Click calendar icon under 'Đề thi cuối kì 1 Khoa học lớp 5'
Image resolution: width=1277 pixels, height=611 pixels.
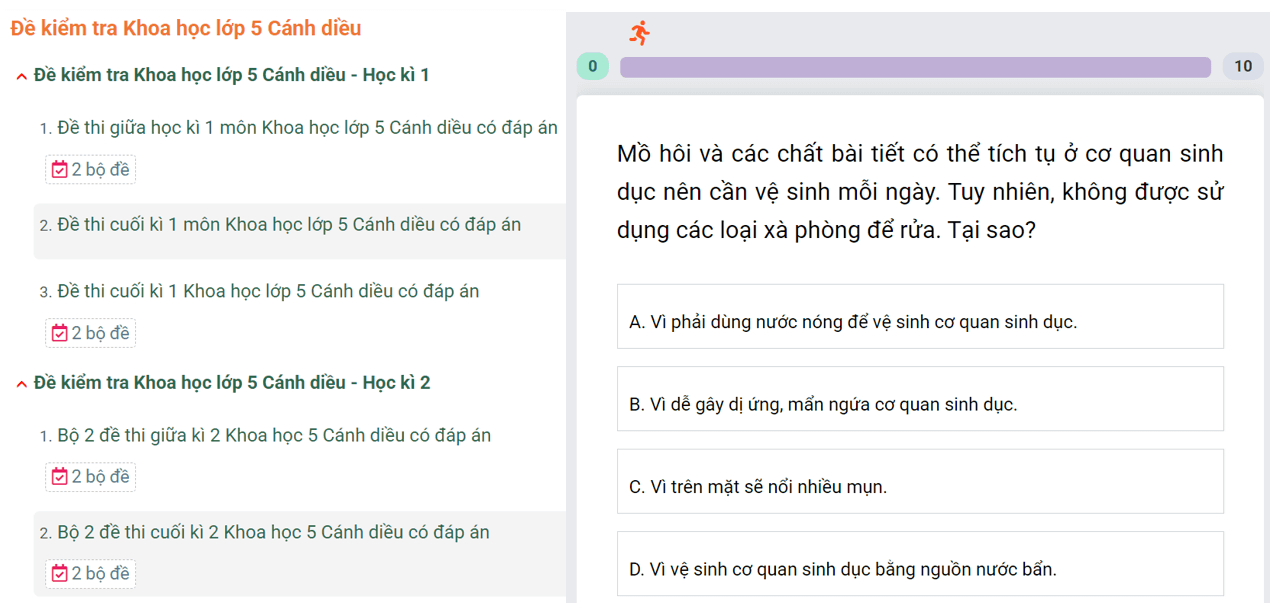pos(59,333)
